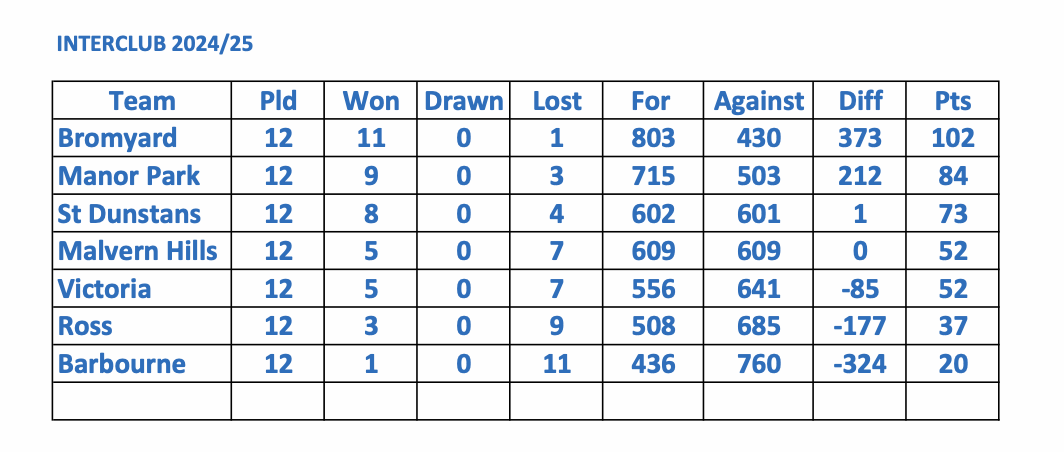Click the Pts column header

[952, 101]
